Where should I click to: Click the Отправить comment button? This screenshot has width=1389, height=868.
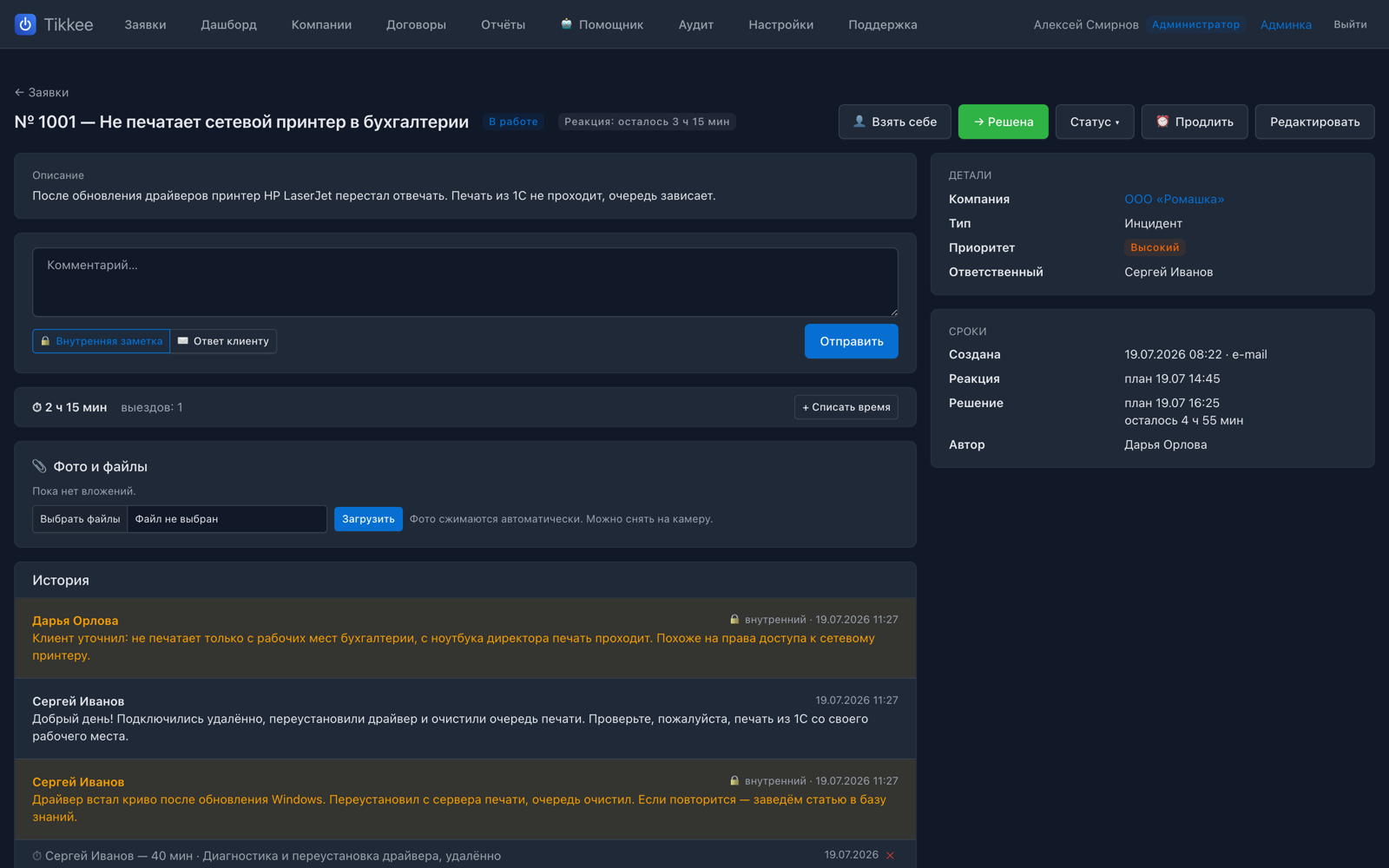(851, 341)
